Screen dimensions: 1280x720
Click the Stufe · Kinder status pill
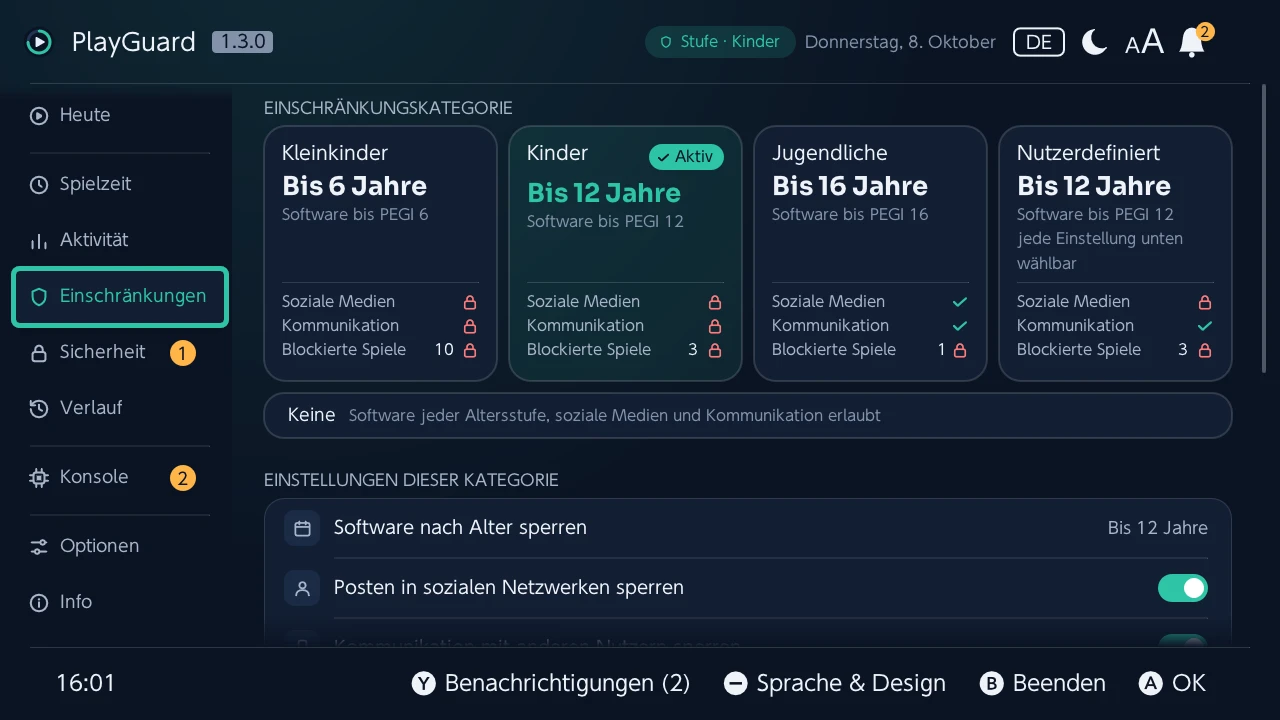point(720,42)
